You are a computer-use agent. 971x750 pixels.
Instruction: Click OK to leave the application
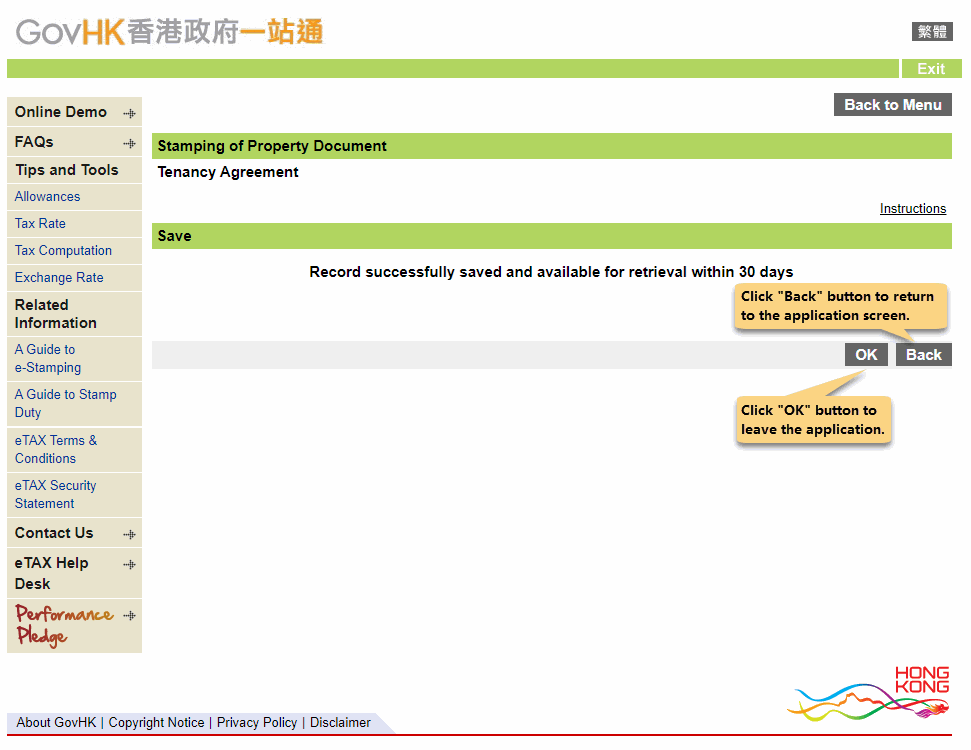tap(866, 355)
